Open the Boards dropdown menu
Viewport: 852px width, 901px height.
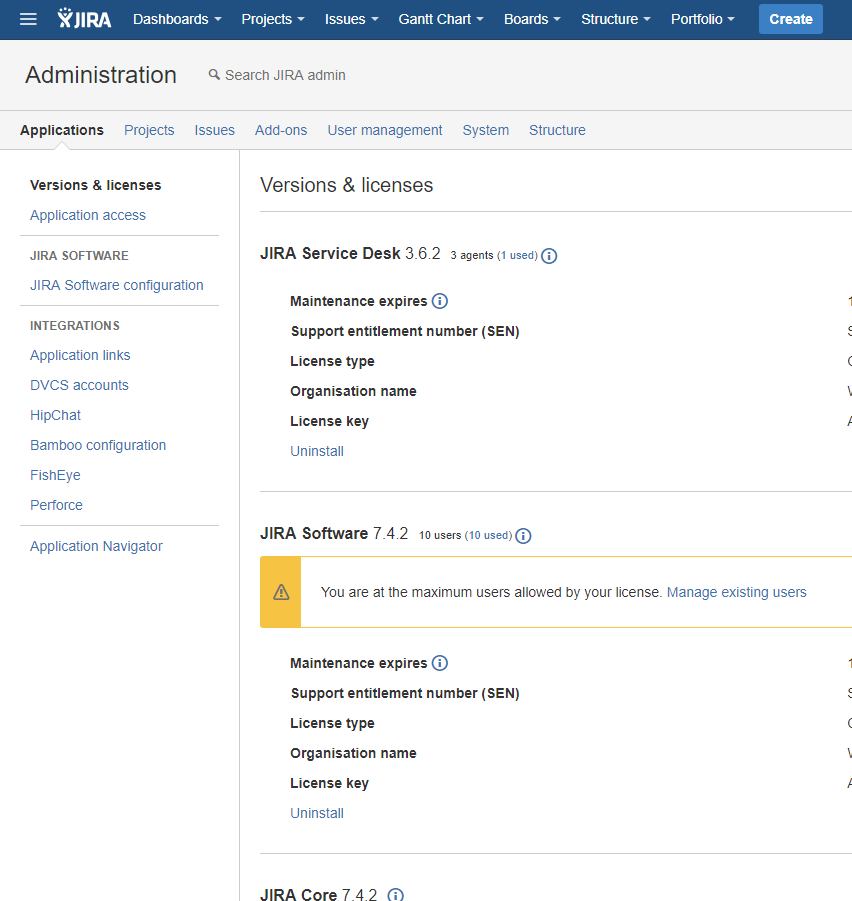[532, 19]
